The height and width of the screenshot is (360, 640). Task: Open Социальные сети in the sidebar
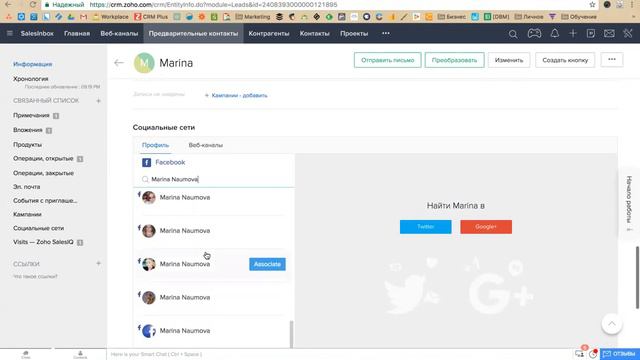[x=38, y=228]
